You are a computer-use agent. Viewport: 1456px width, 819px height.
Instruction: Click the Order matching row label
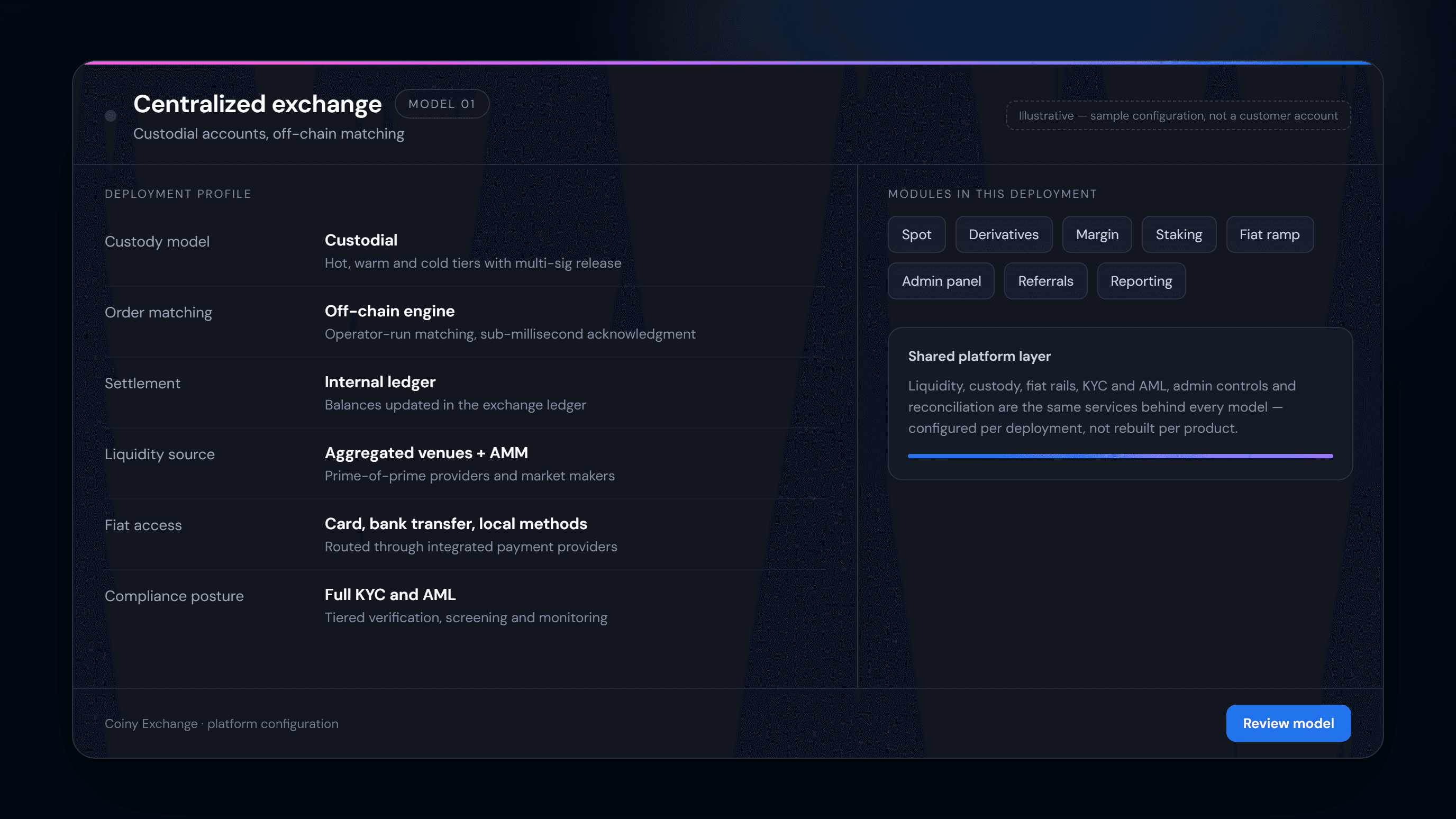tap(158, 313)
